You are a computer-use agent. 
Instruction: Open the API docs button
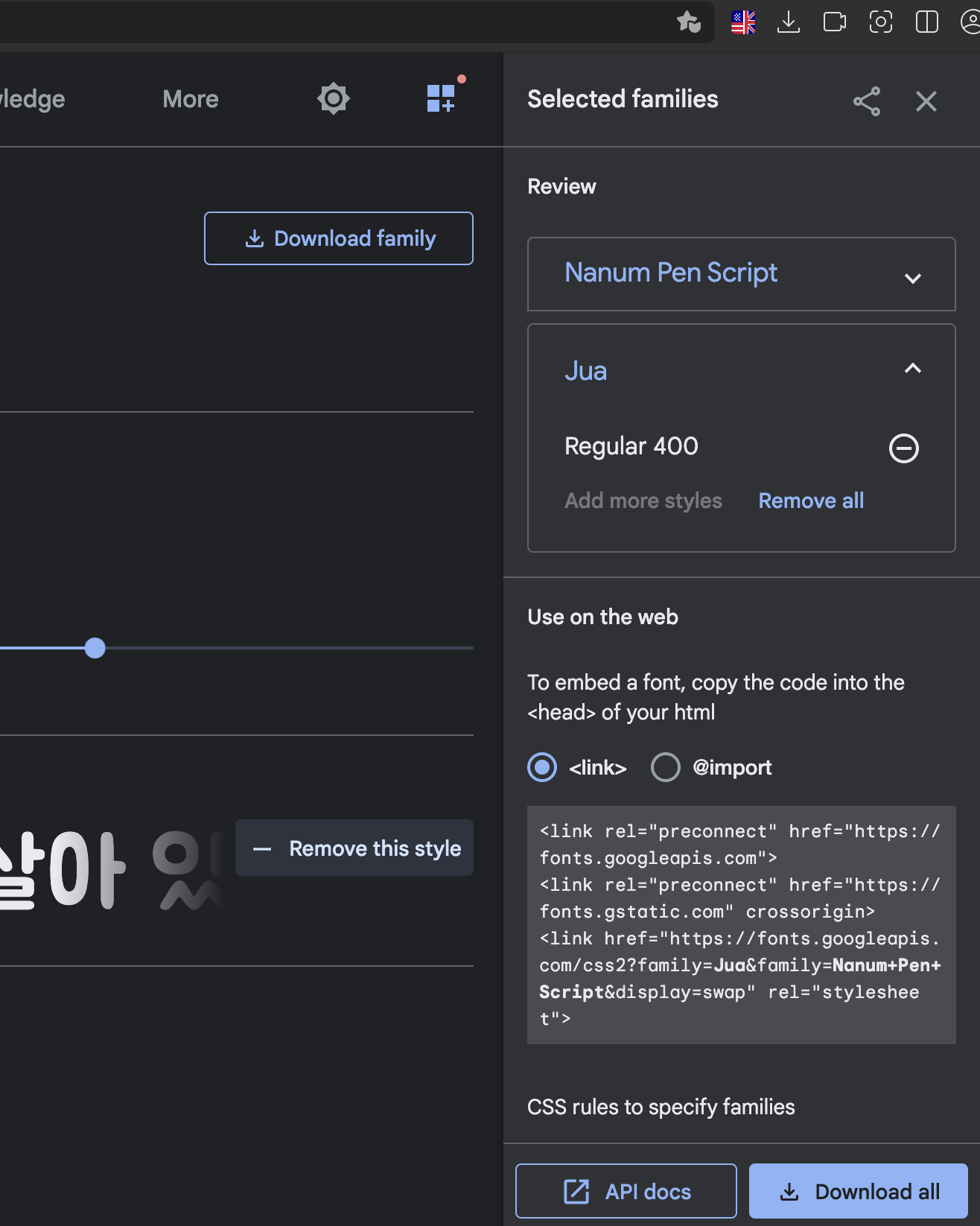click(626, 1191)
